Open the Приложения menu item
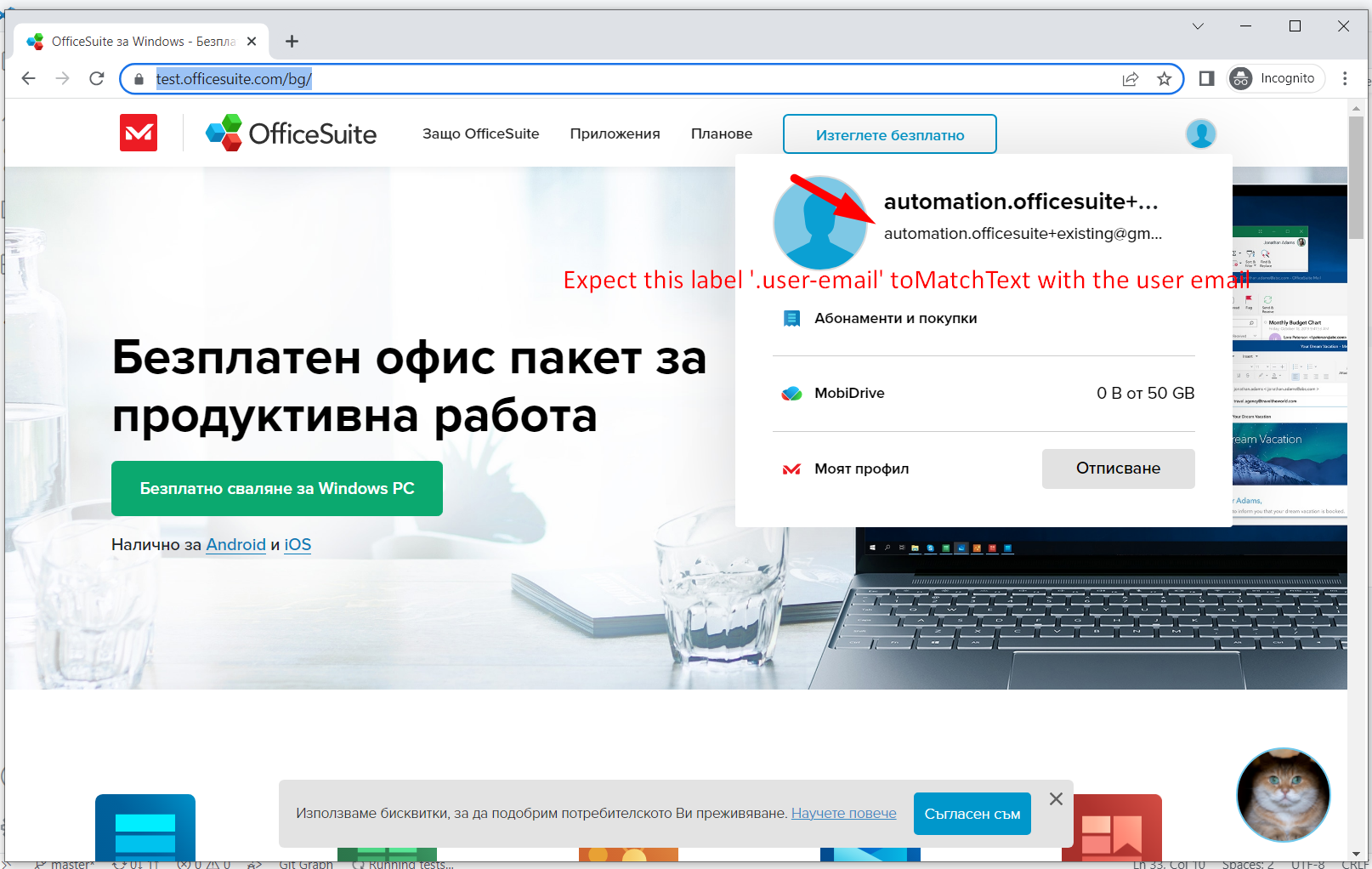This screenshot has height=869, width=1372. coord(615,133)
